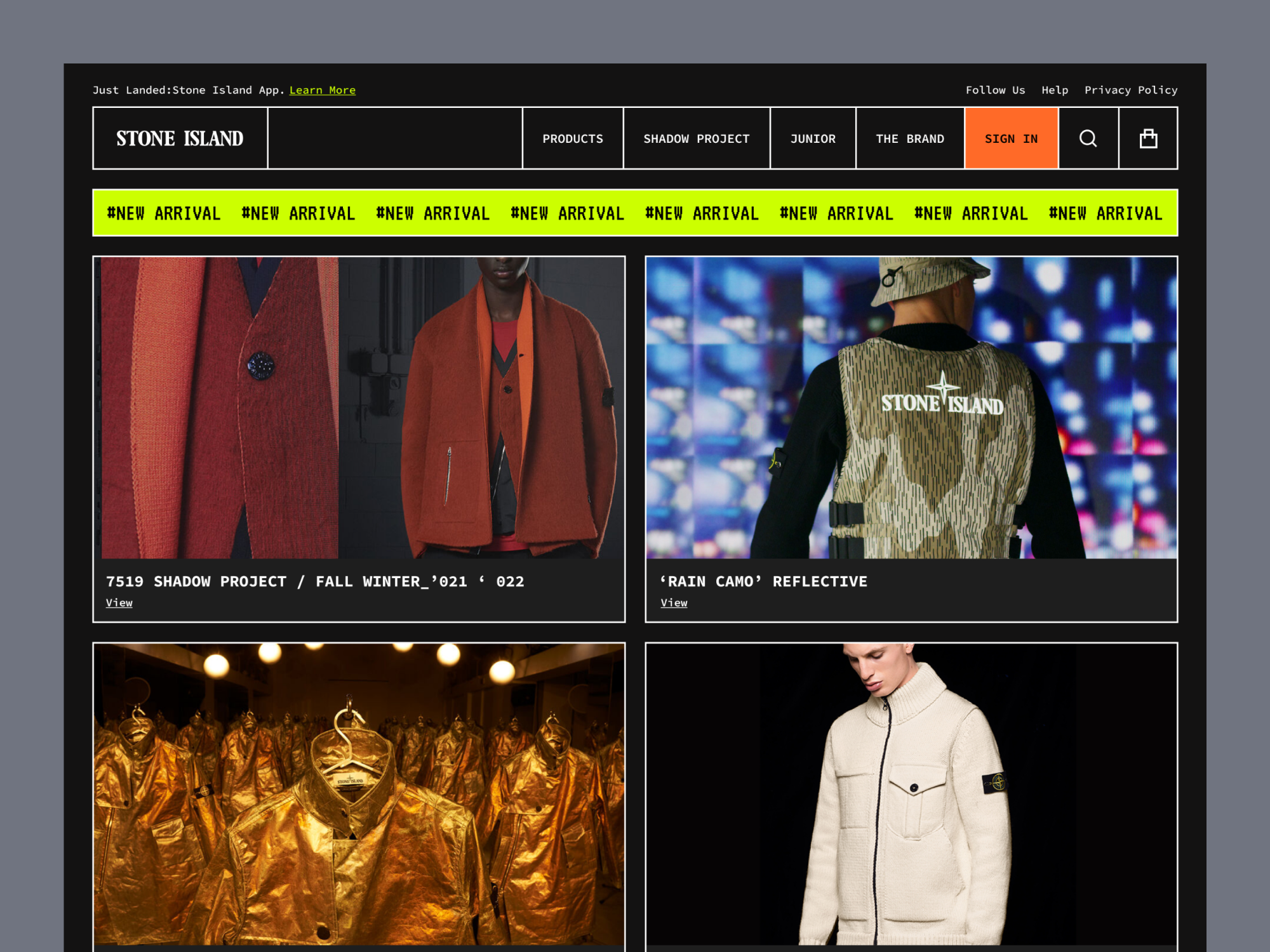This screenshot has height=952, width=1270.
Task: Open the Privacy Policy link
Action: tap(1131, 90)
